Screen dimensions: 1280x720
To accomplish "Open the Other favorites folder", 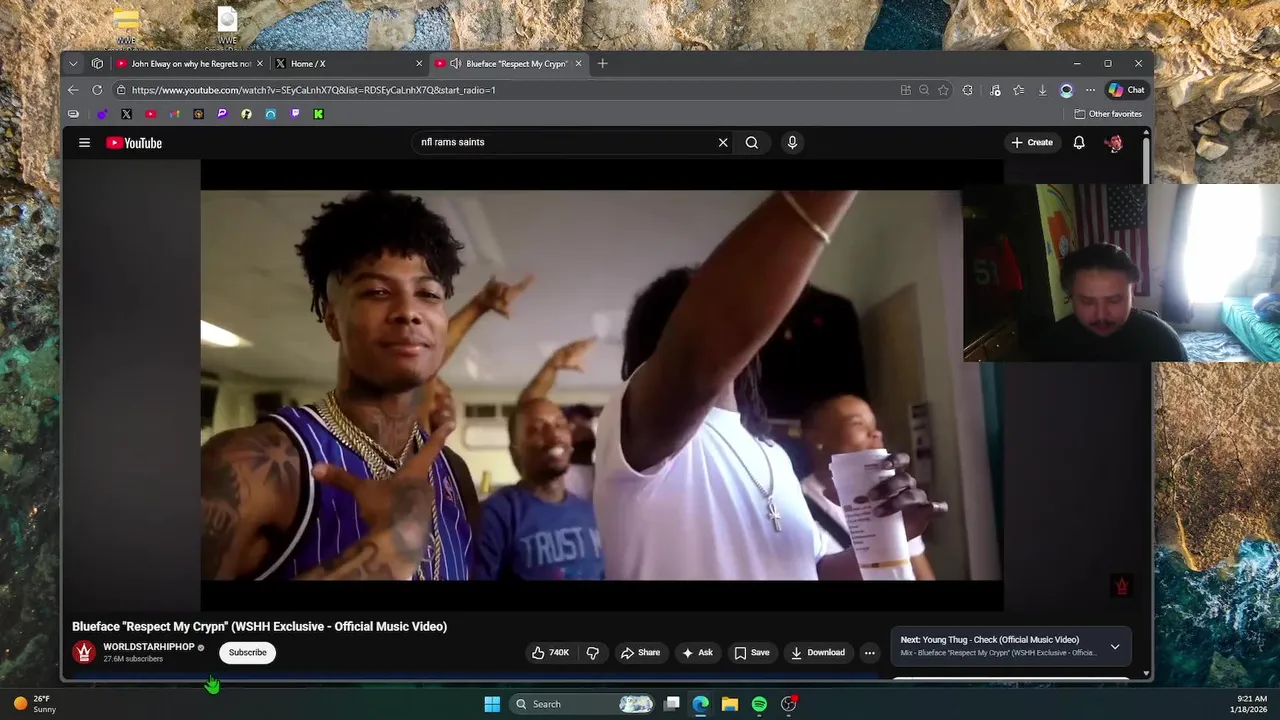I will click(x=1108, y=114).
